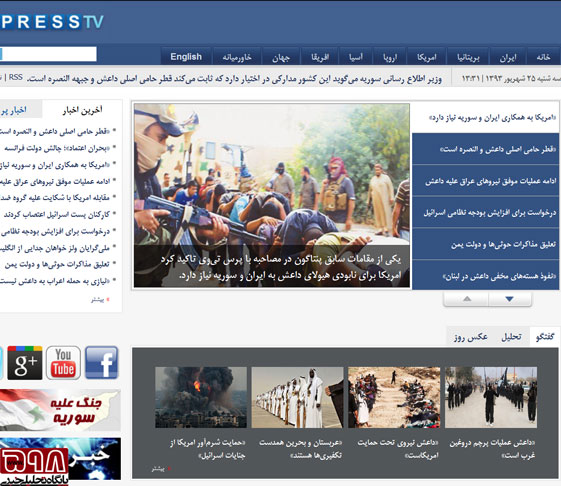The height and width of the screenshot is (486, 561).
Task: Click the Press TV logo
Action: point(52,22)
